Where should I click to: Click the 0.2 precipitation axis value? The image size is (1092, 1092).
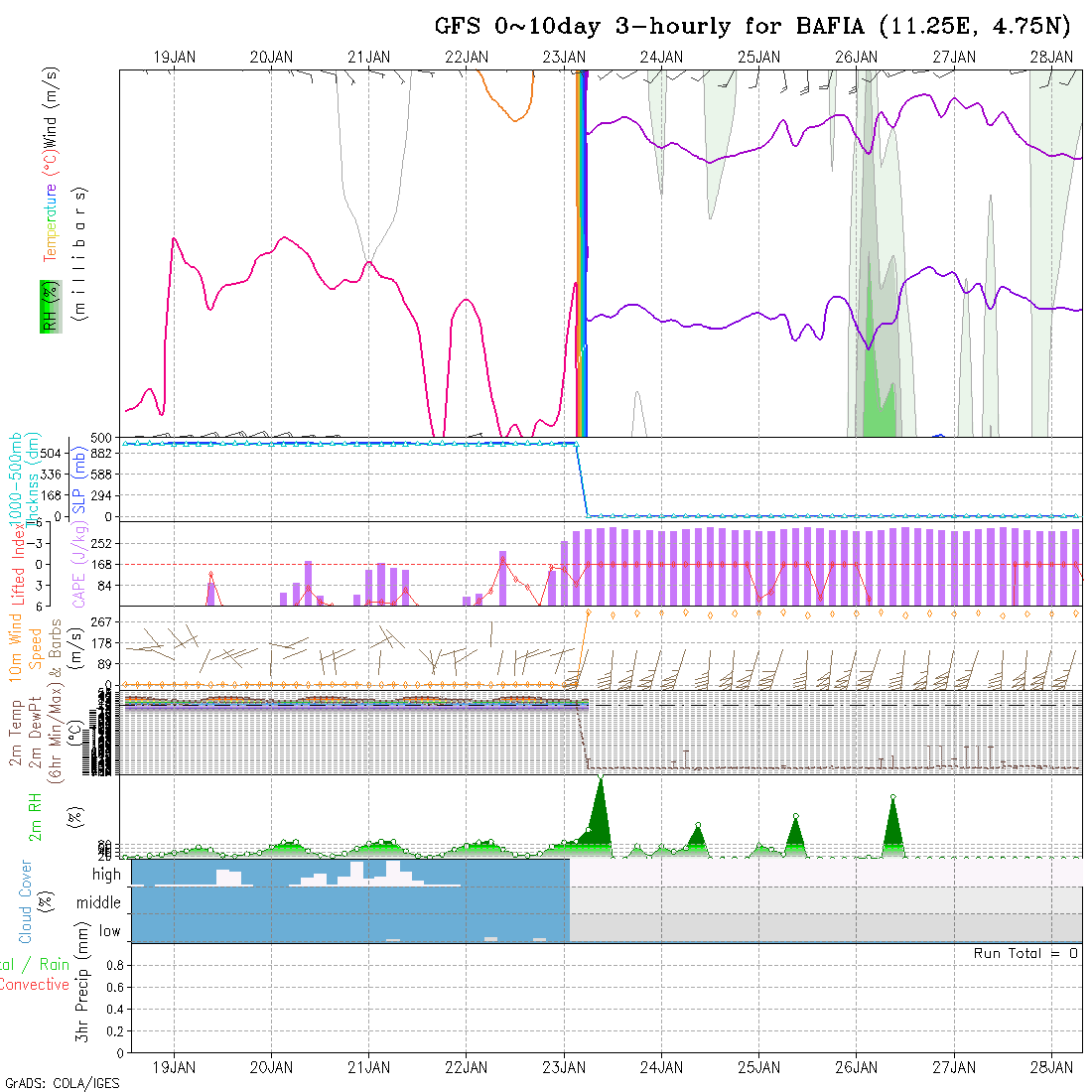(115, 1031)
